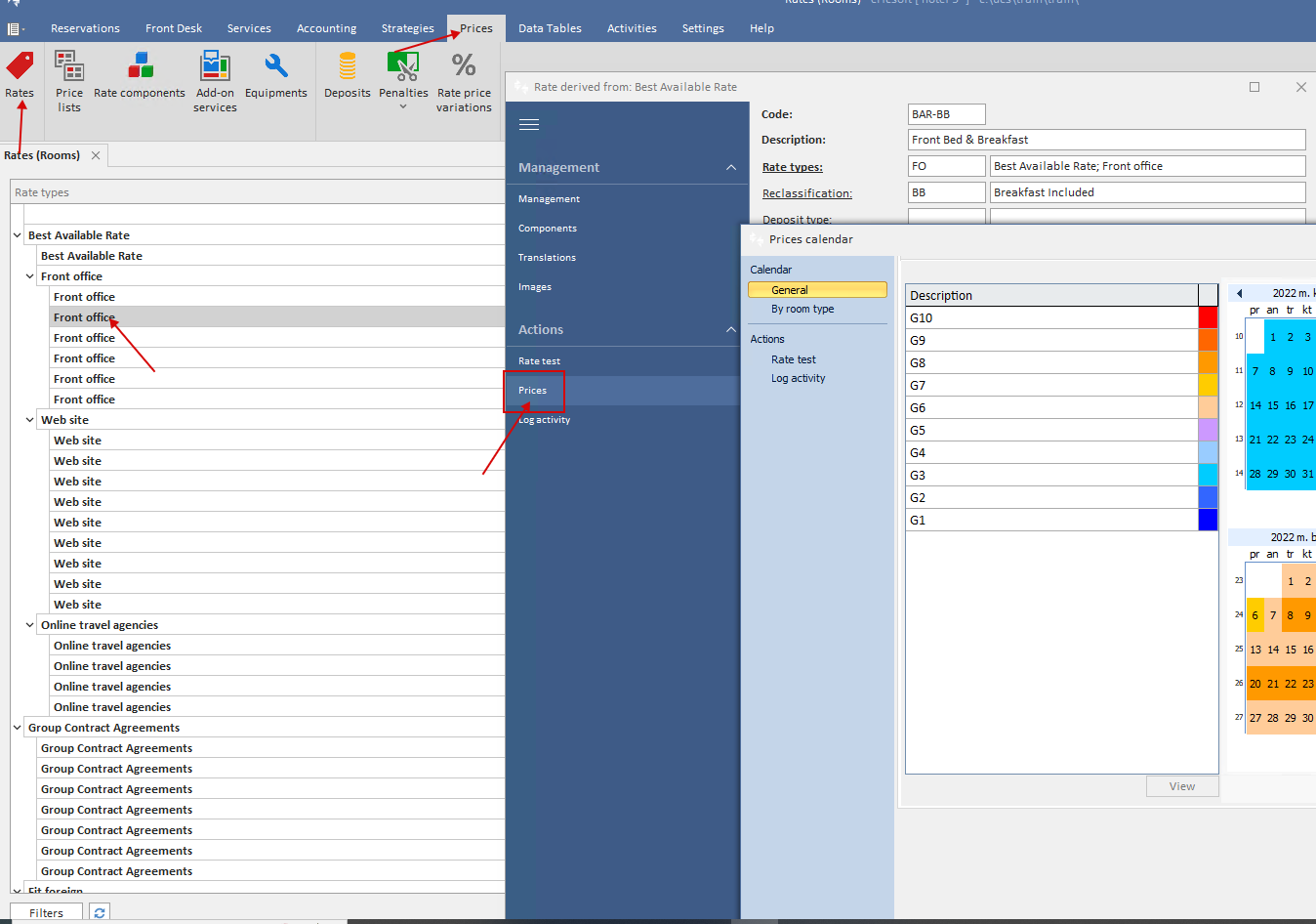Select the first Online travel agencies child row
The width and height of the screenshot is (1316, 924).
[276, 646]
